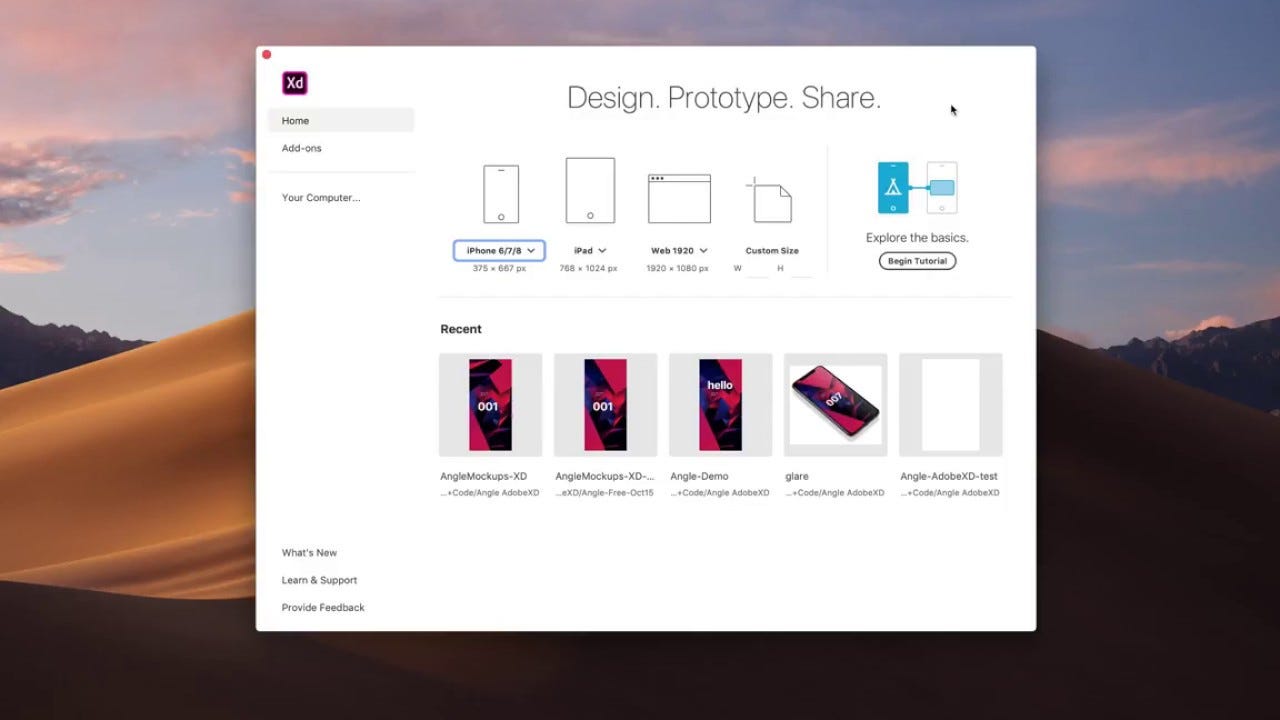1280x720 pixels.
Task: Click the What's New link
Action: [x=309, y=552]
